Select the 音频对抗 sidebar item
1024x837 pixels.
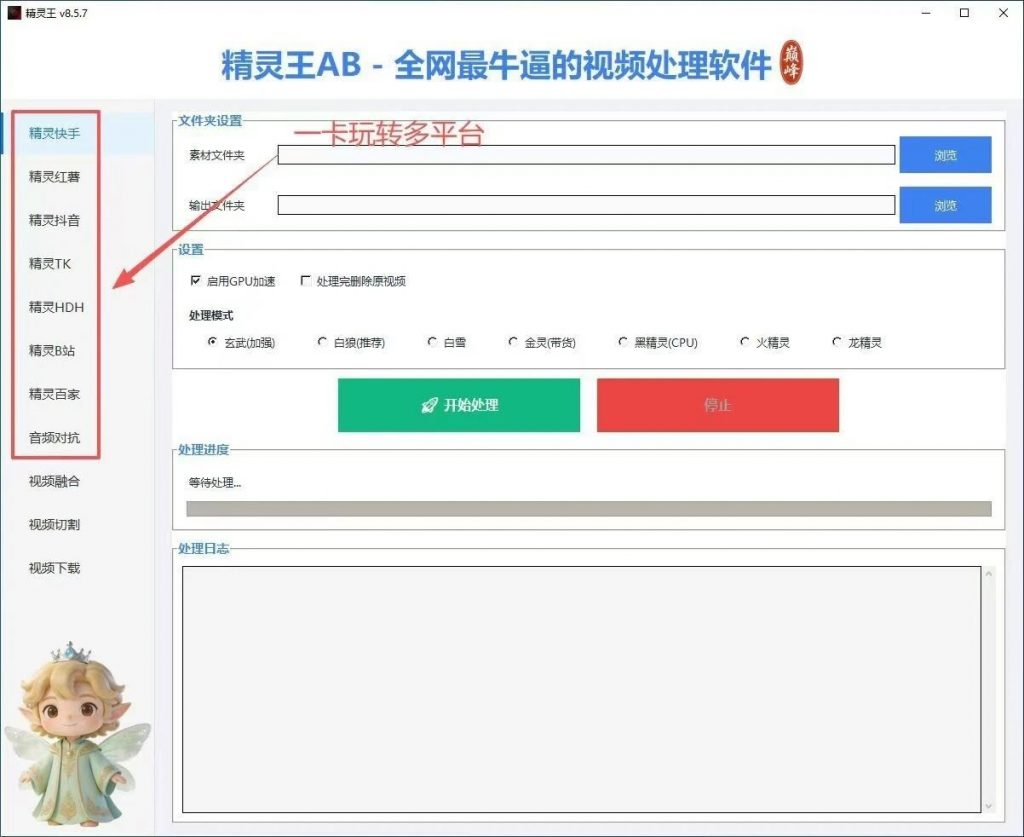point(54,438)
